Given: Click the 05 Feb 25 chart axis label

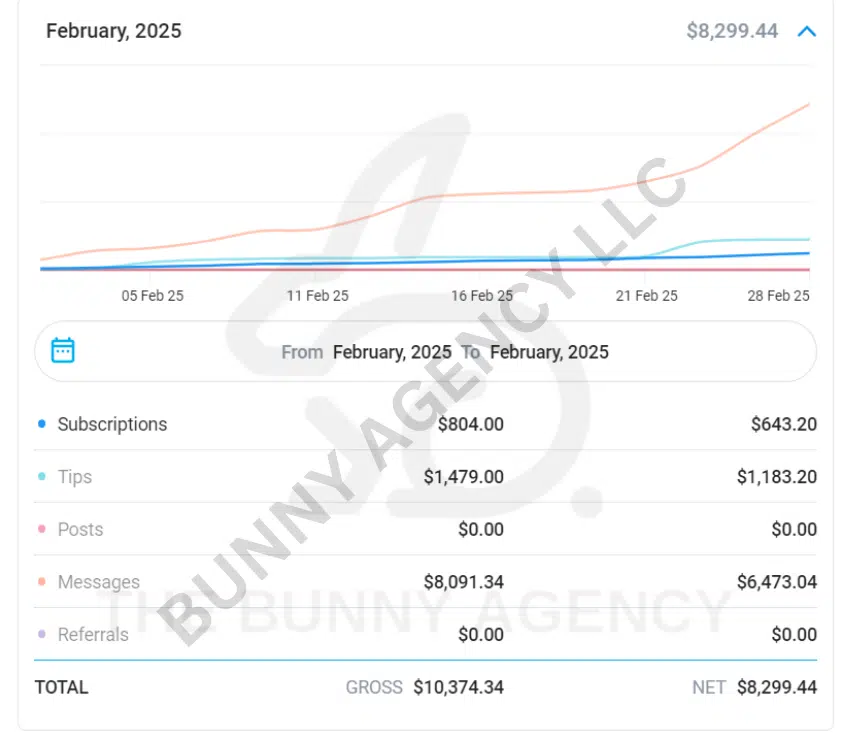Looking at the screenshot, I should pos(153,296).
